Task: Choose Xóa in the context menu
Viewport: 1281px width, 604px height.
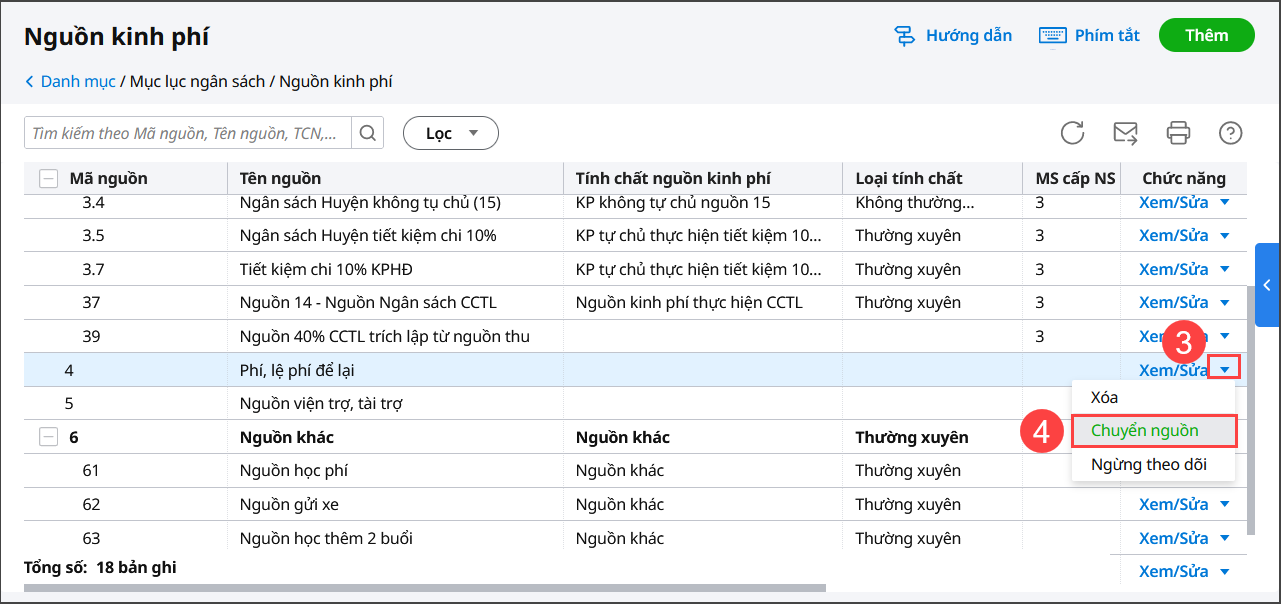Action: tap(1104, 398)
